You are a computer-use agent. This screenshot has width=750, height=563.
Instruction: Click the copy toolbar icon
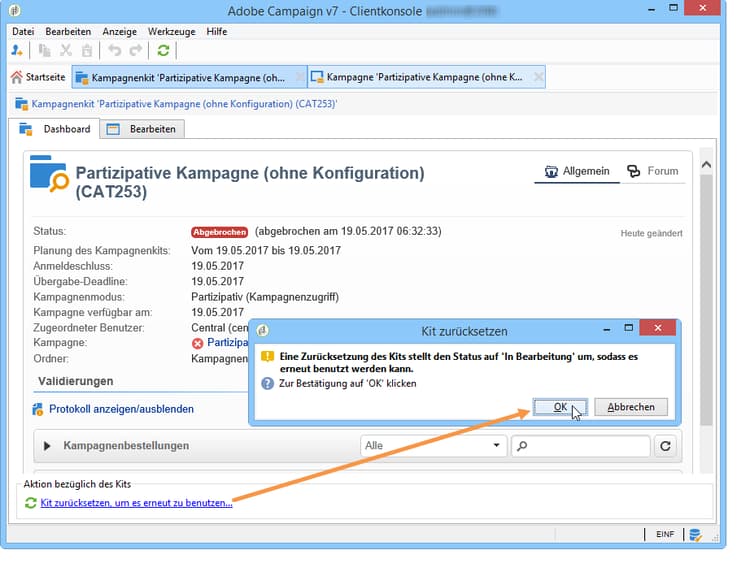coord(44,50)
